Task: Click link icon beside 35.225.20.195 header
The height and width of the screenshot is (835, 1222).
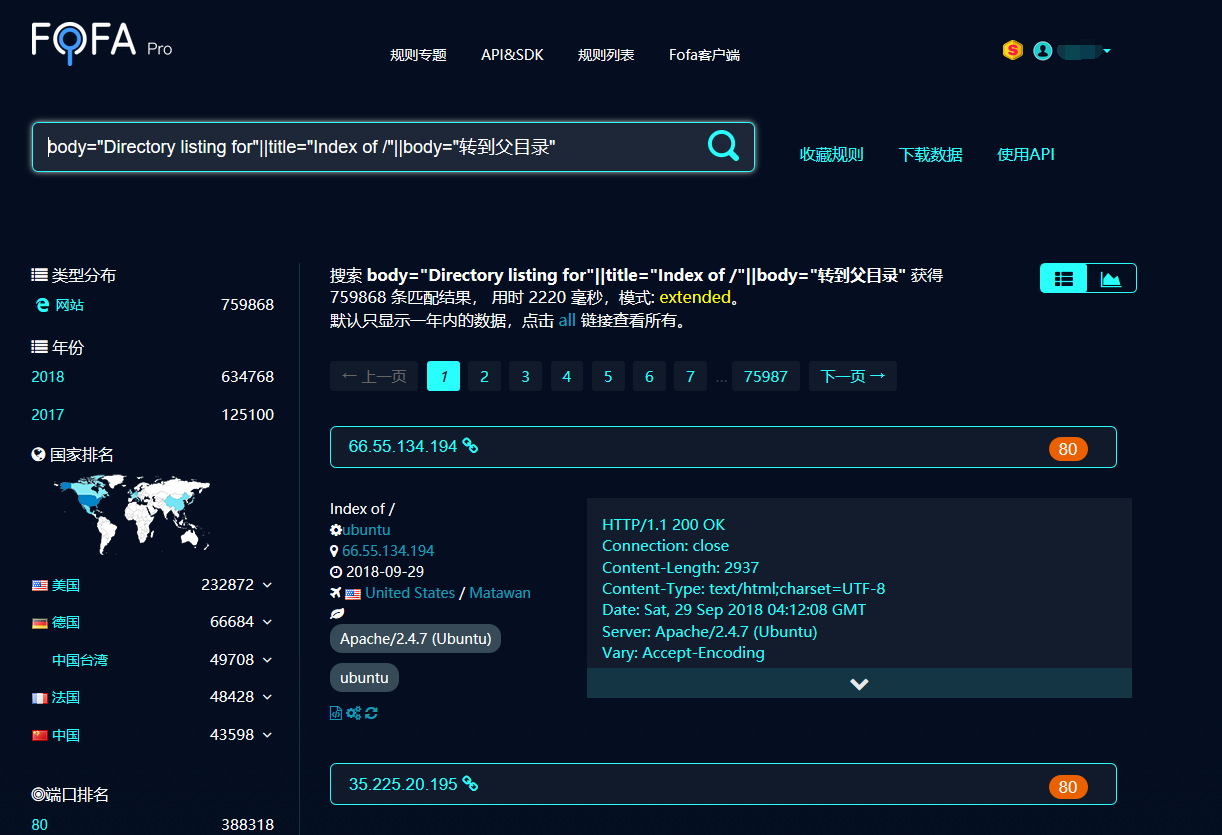Action: (470, 784)
